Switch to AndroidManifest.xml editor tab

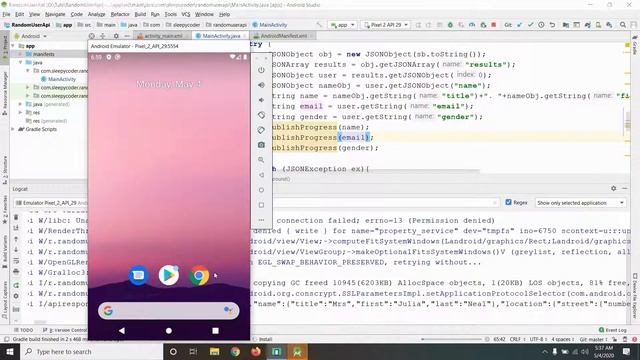(283, 36)
